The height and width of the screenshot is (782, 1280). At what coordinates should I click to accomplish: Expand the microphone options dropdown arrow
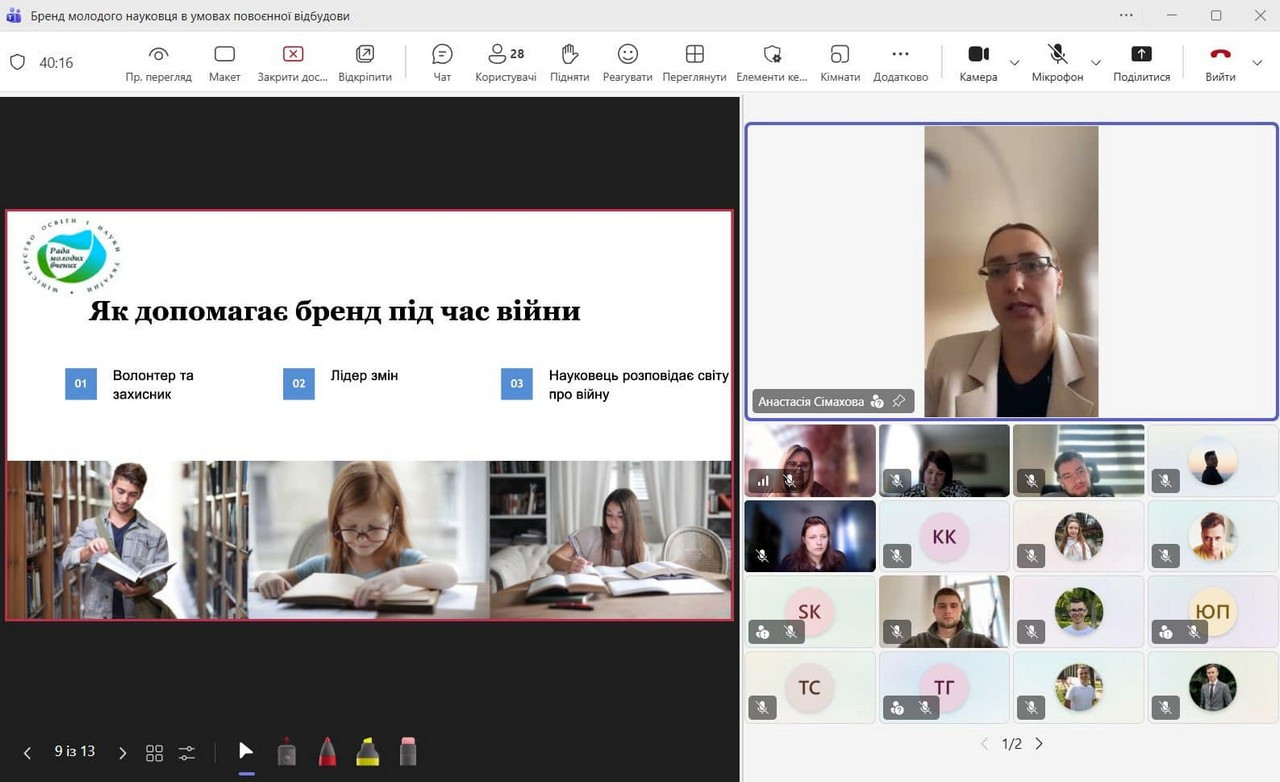pyautogui.click(x=1095, y=63)
